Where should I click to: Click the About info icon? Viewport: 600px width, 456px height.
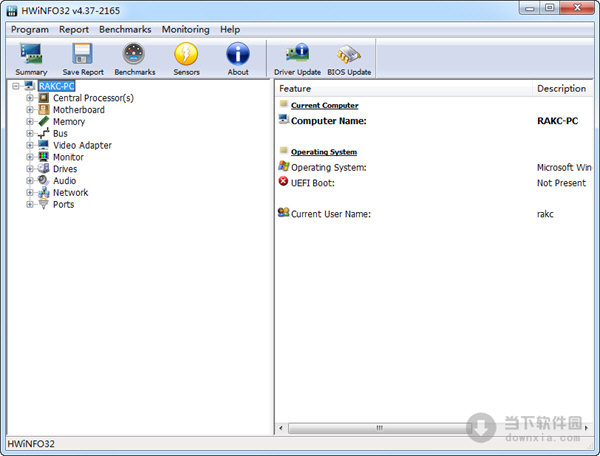[x=238, y=54]
